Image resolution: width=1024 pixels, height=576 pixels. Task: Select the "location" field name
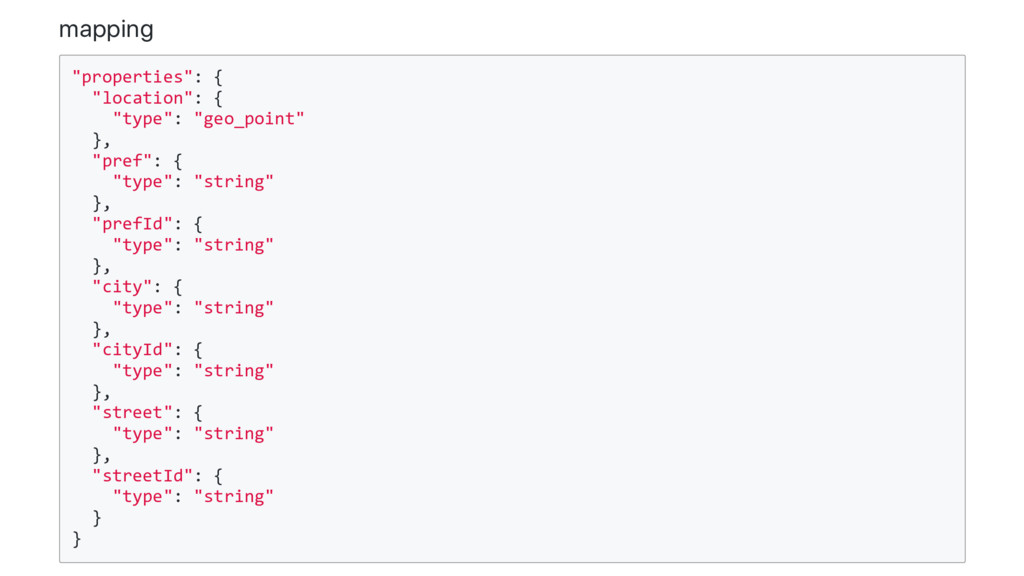coord(142,98)
